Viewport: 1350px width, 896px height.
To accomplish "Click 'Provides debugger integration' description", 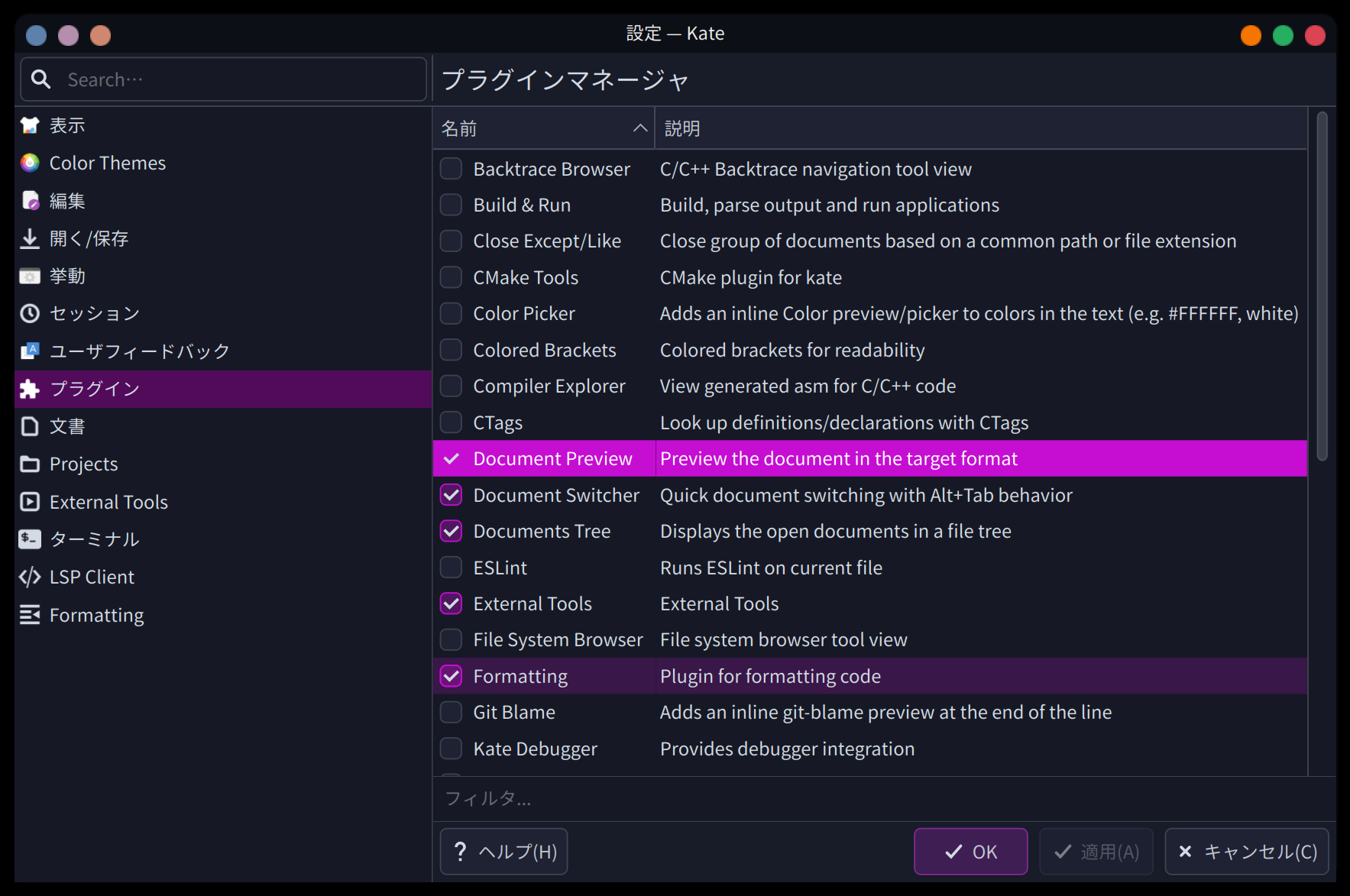I will 787,749.
